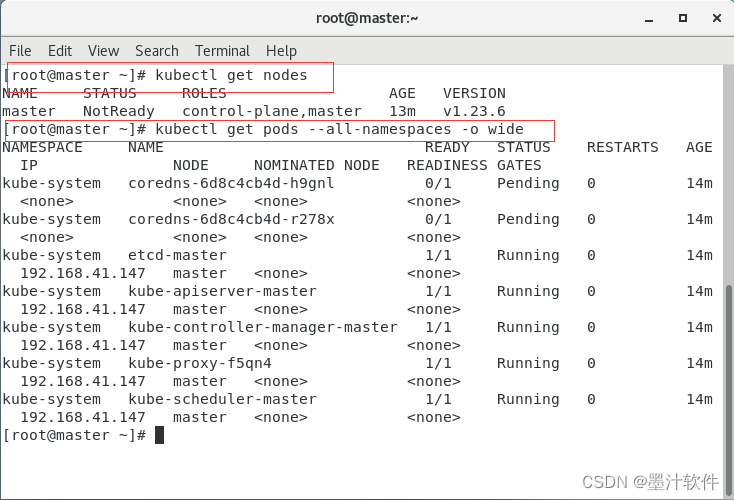This screenshot has height=500, width=734.
Task: Click the 13m age value
Action: tap(402, 111)
